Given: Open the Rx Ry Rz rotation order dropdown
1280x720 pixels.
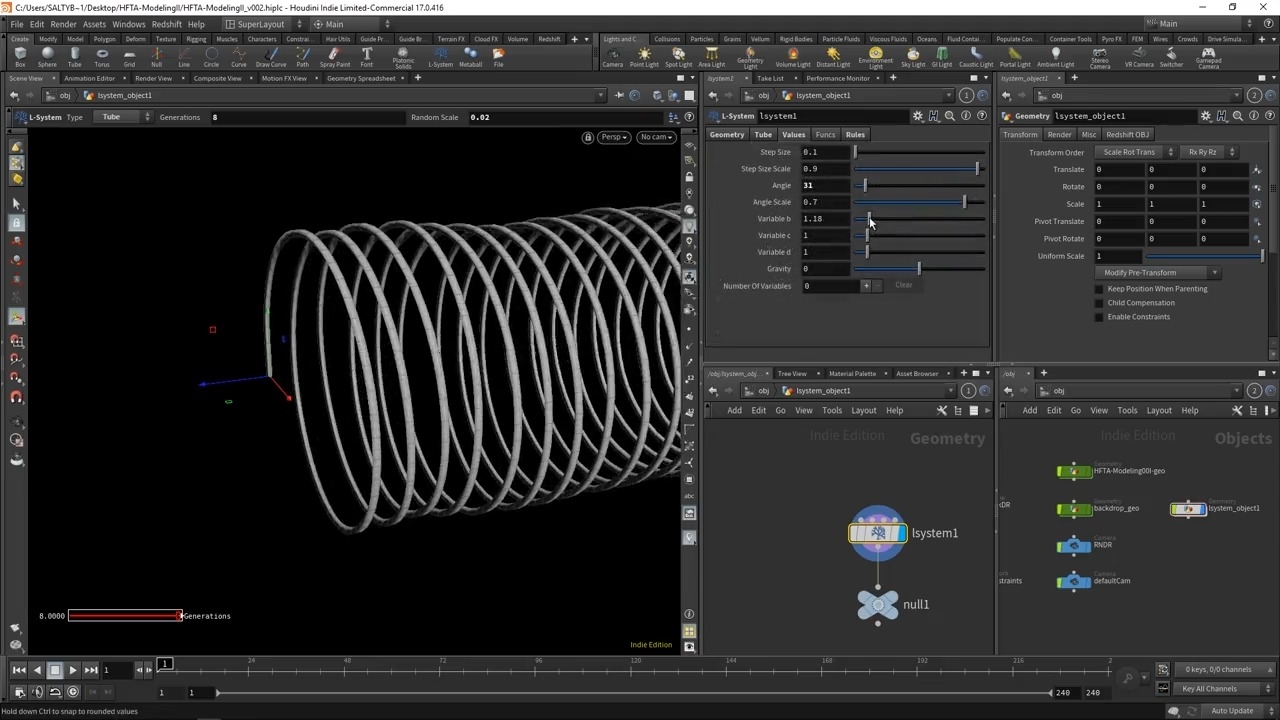Looking at the screenshot, I should [1208, 152].
